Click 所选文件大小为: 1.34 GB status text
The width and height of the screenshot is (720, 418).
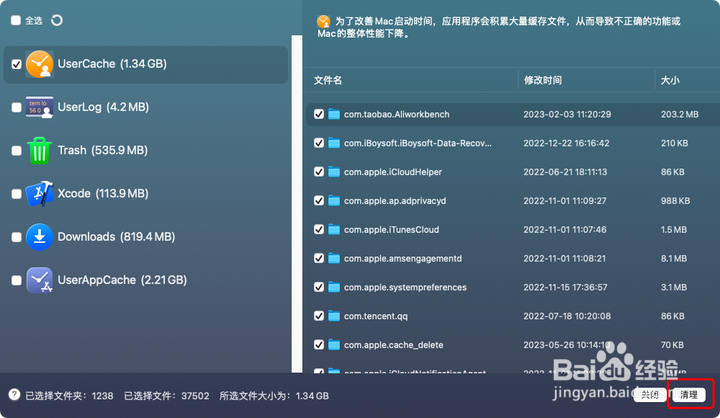click(274, 396)
